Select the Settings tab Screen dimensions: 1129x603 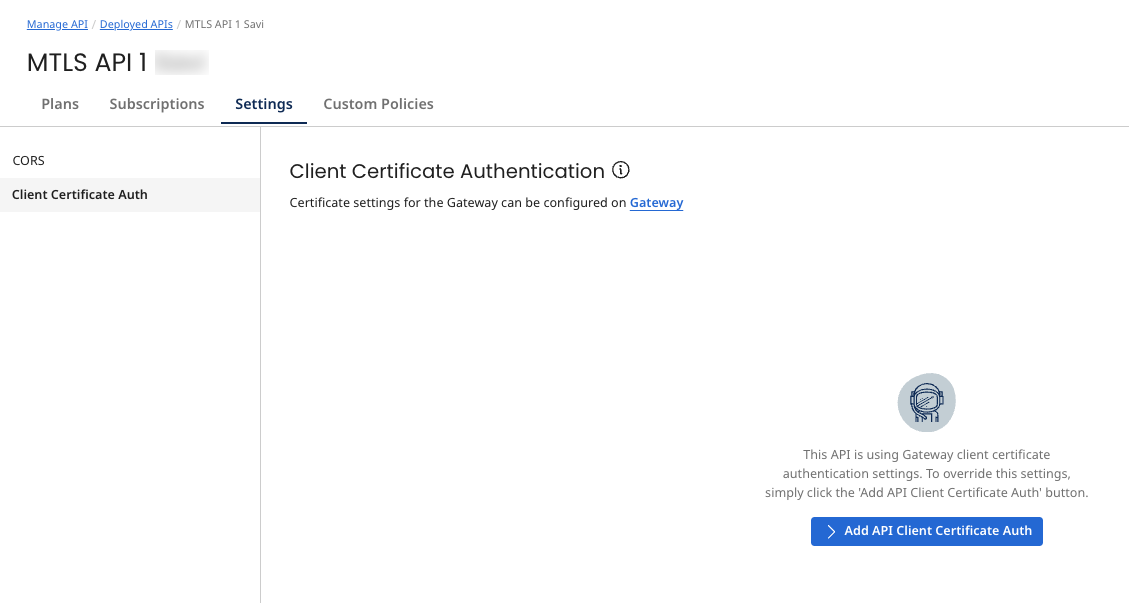tap(264, 104)
